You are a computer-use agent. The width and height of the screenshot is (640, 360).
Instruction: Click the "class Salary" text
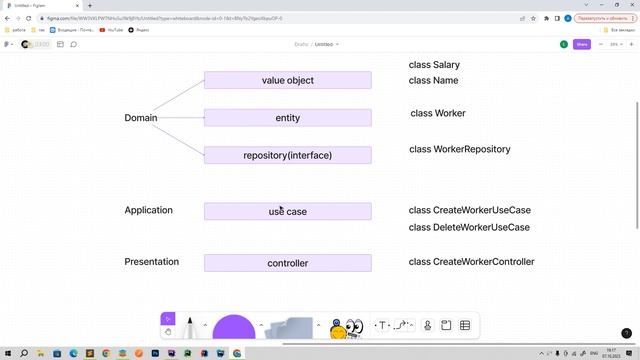[434, 65]
